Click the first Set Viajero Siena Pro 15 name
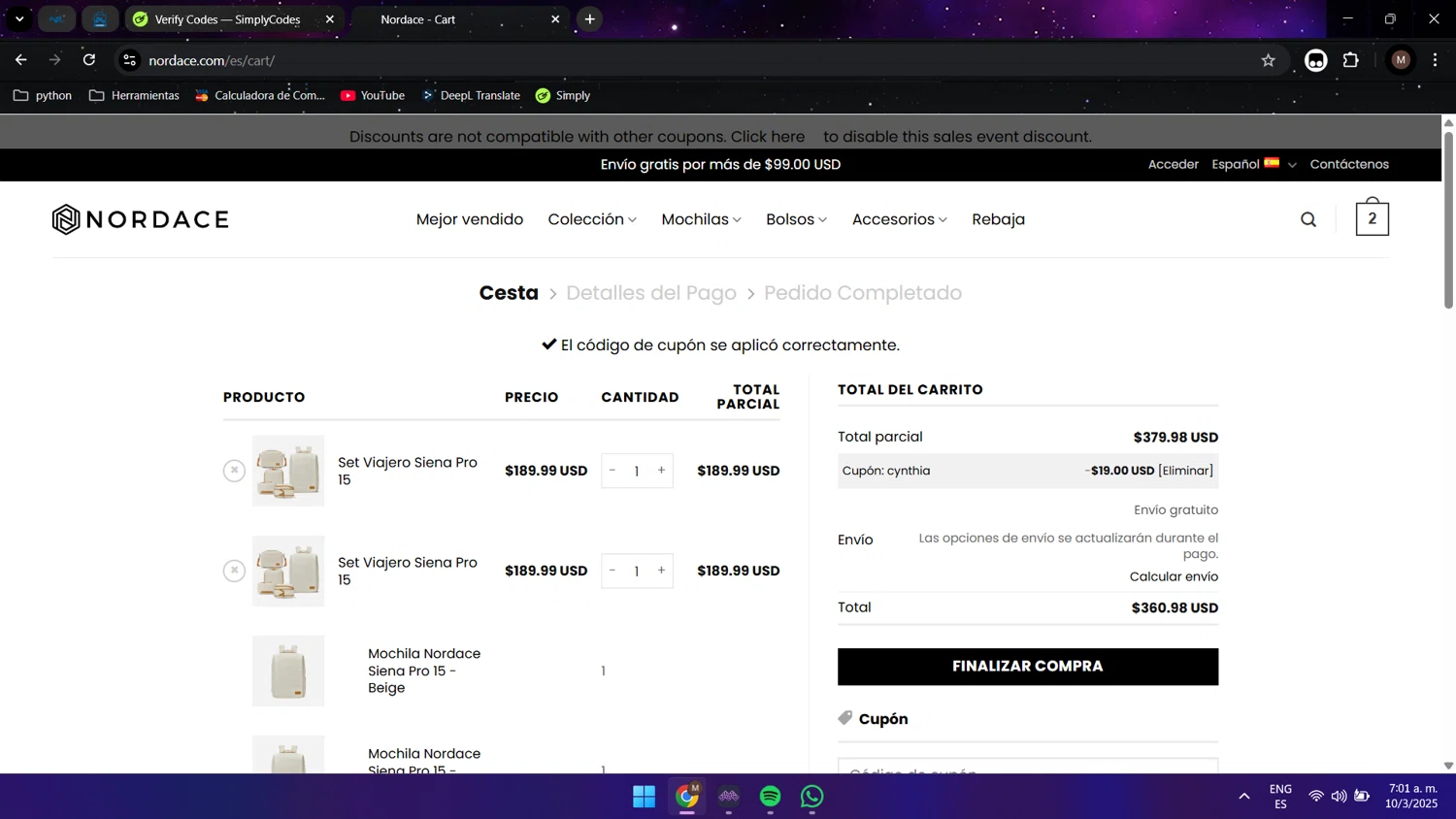 [408, 471]
